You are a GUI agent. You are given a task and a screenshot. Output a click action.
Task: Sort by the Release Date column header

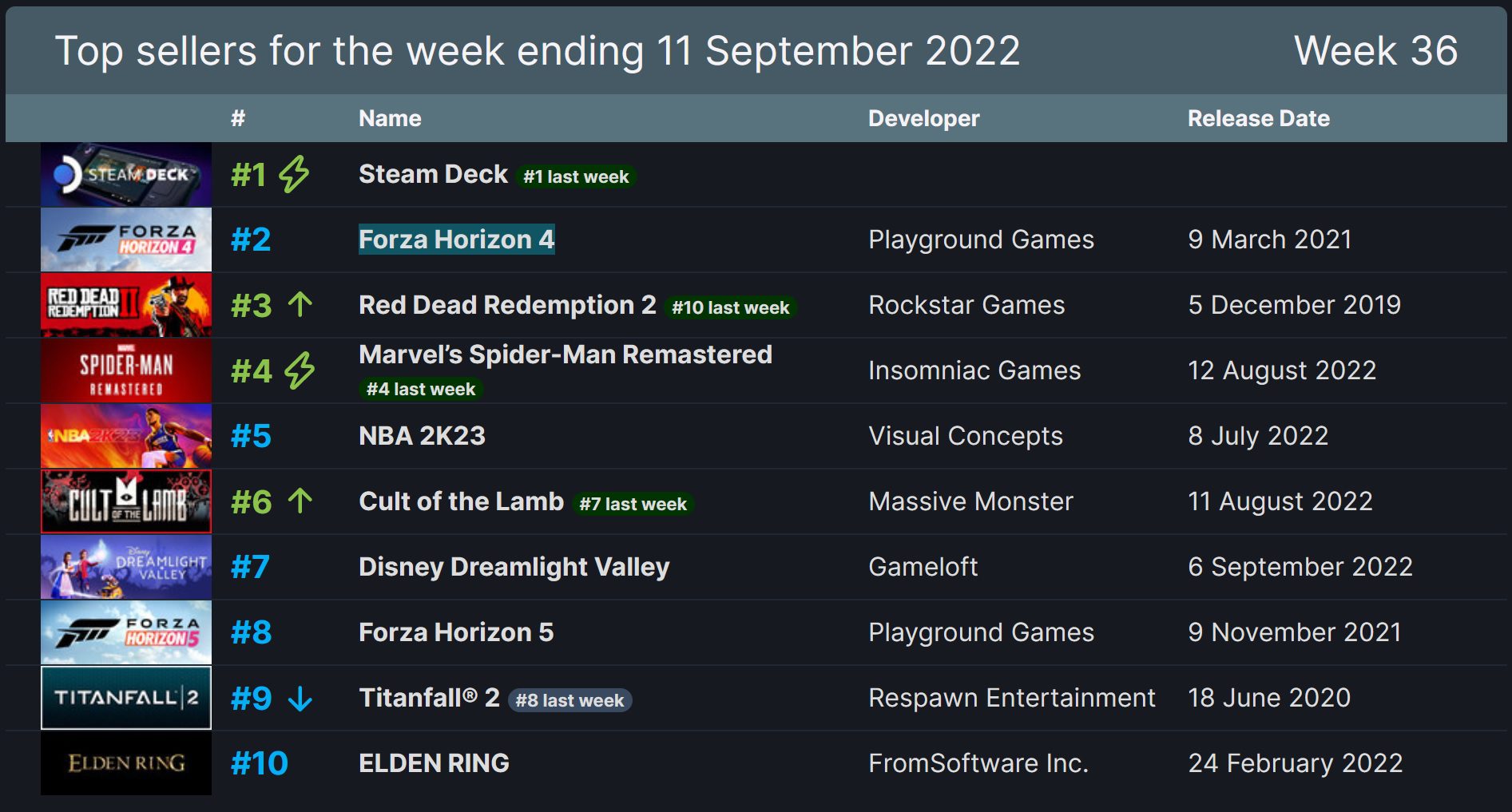point(1259,117)
